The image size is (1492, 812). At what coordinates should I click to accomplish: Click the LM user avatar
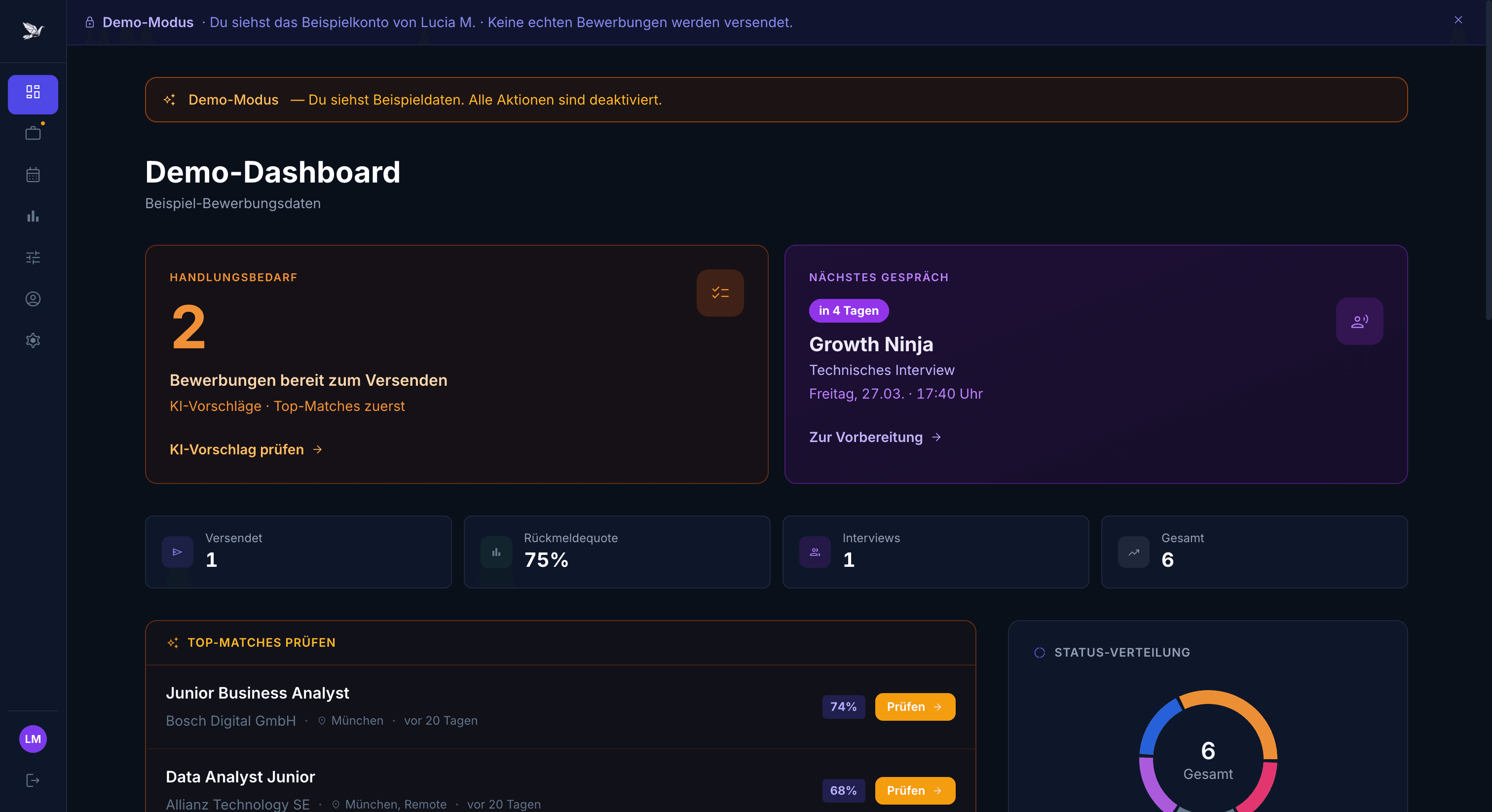pyautogui.click(x=33, y=739)
